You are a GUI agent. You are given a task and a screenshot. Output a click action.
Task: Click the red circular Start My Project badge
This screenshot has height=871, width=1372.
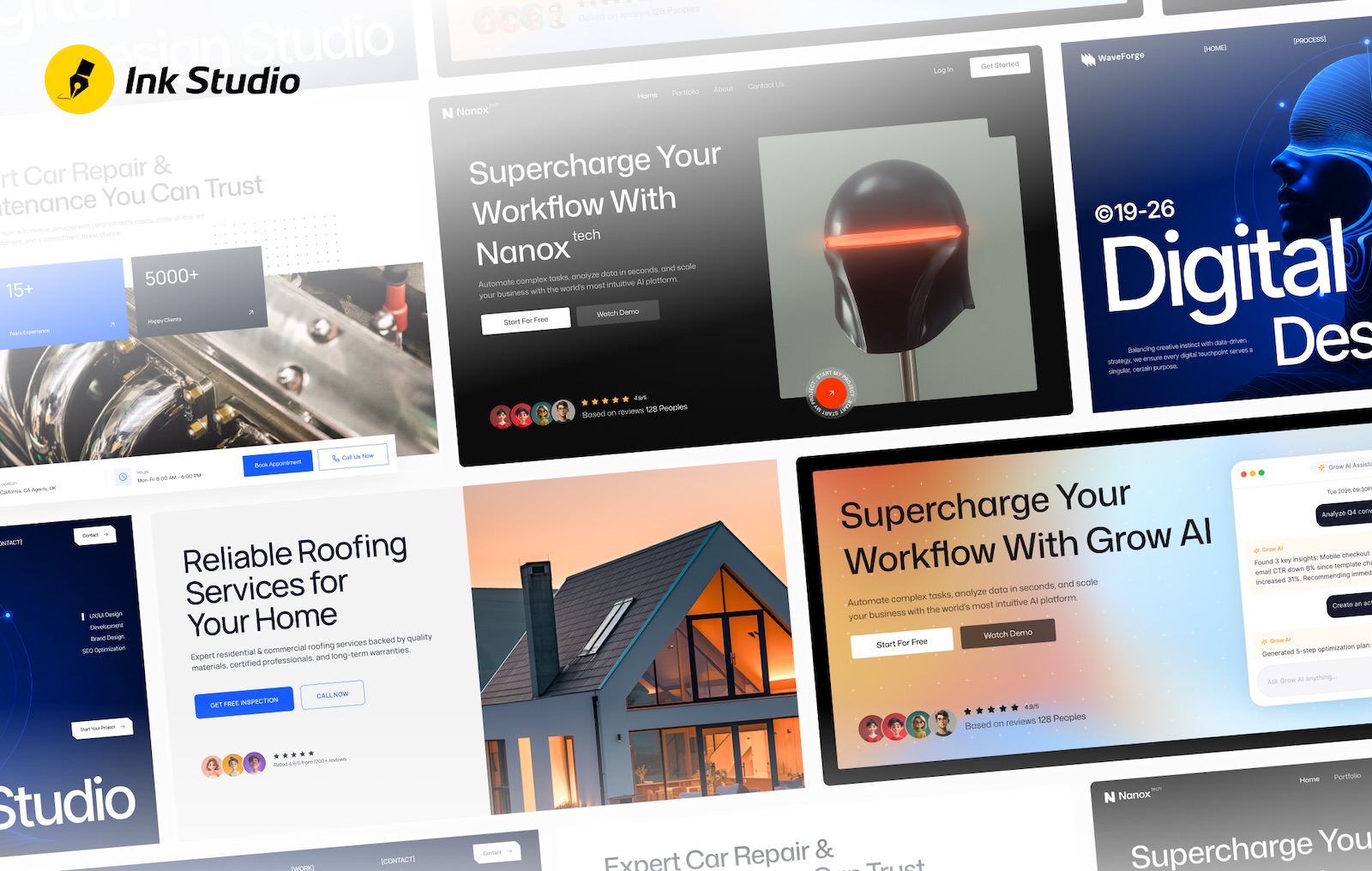pyautogui.click(x=831, y=393)
